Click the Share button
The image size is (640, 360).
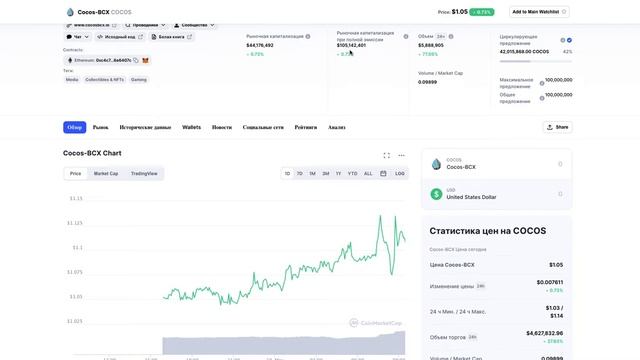558,127
